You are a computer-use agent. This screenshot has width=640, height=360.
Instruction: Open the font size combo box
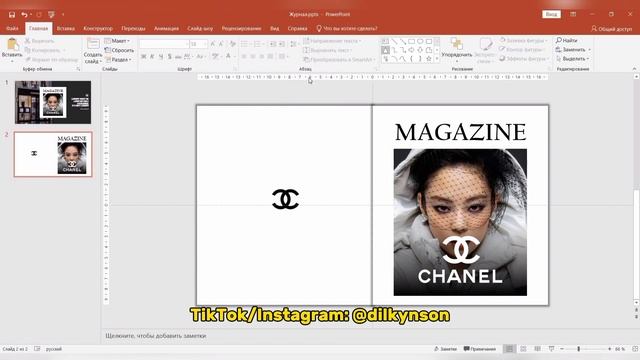198,44
